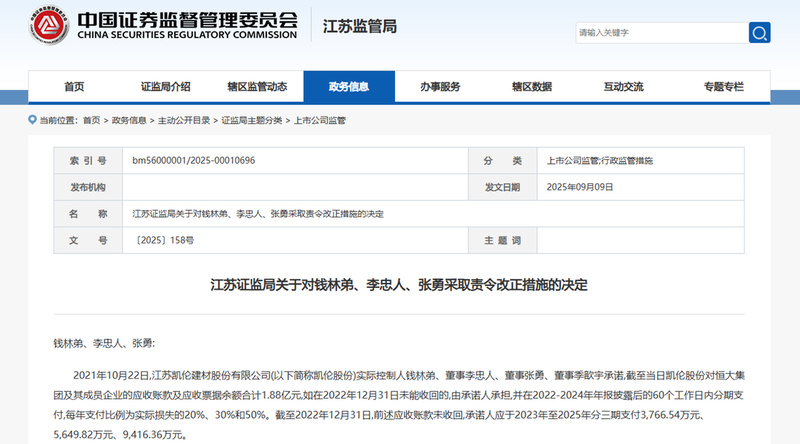The height and width of the screenshot is (444, 800).
Task: Click the 主动公开目录 breadcrumb link
Action: coord(184,120)
